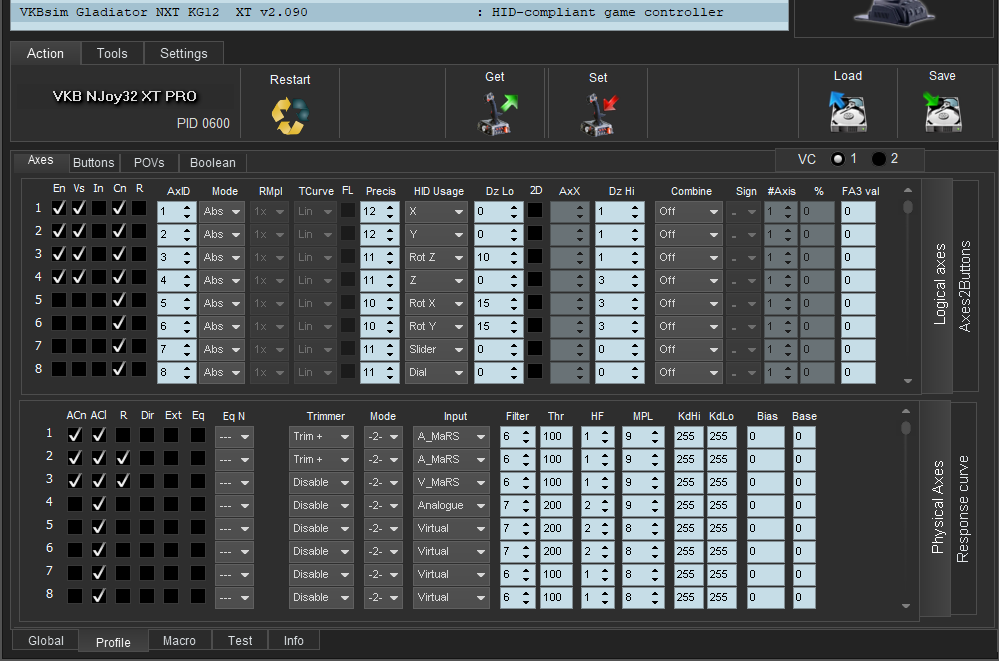This screenshot has width=999, height=661.
Task: Click Base field for physical axis 7
Action: [804, 574]
